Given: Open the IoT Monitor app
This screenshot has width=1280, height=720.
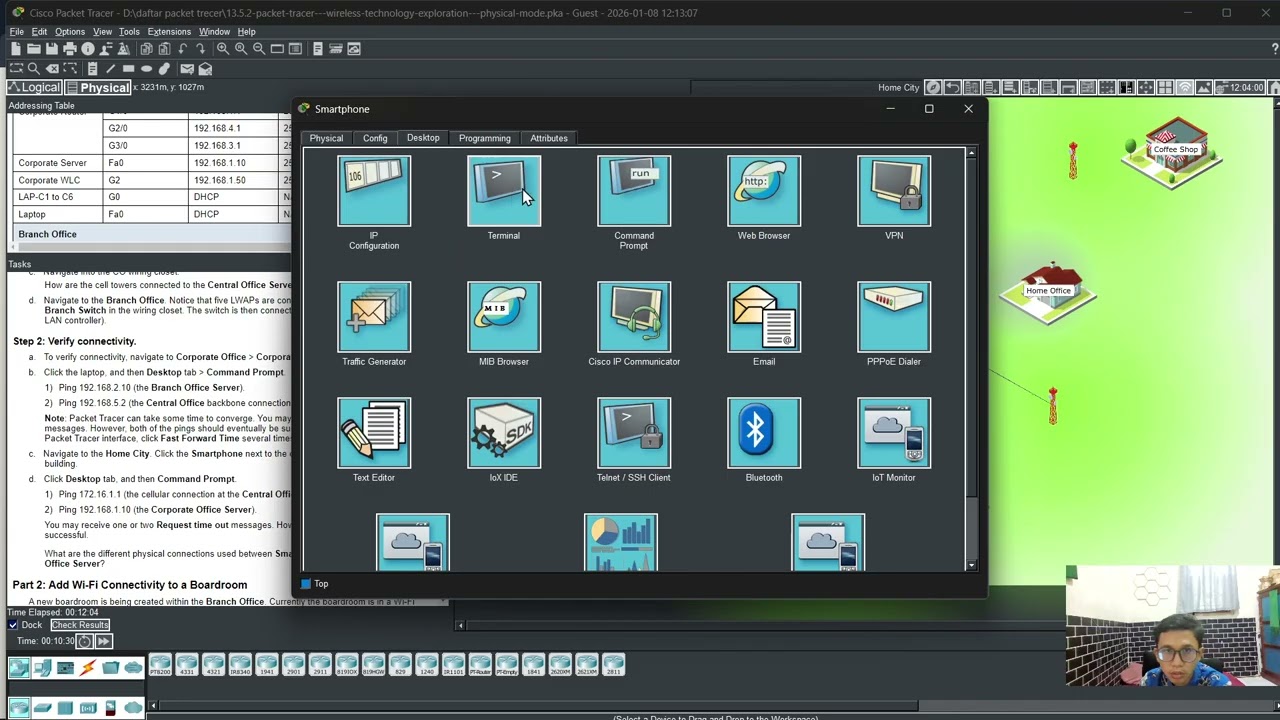Looking at the screenshot, I should click(x=894, y=433).
